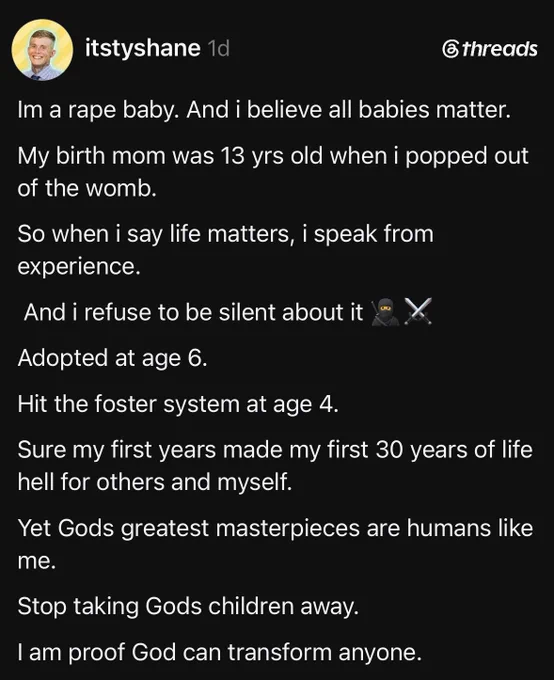This screenshot has width=554, height=680.
Task: Click the line 'And i believe all babies matter'
Action: click(349, 110)
